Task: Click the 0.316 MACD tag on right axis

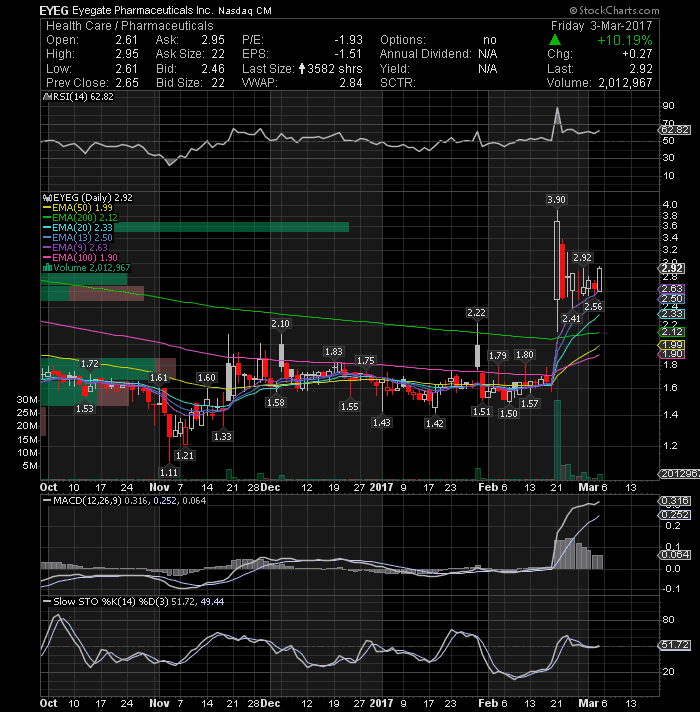Action: pos(675,501)
